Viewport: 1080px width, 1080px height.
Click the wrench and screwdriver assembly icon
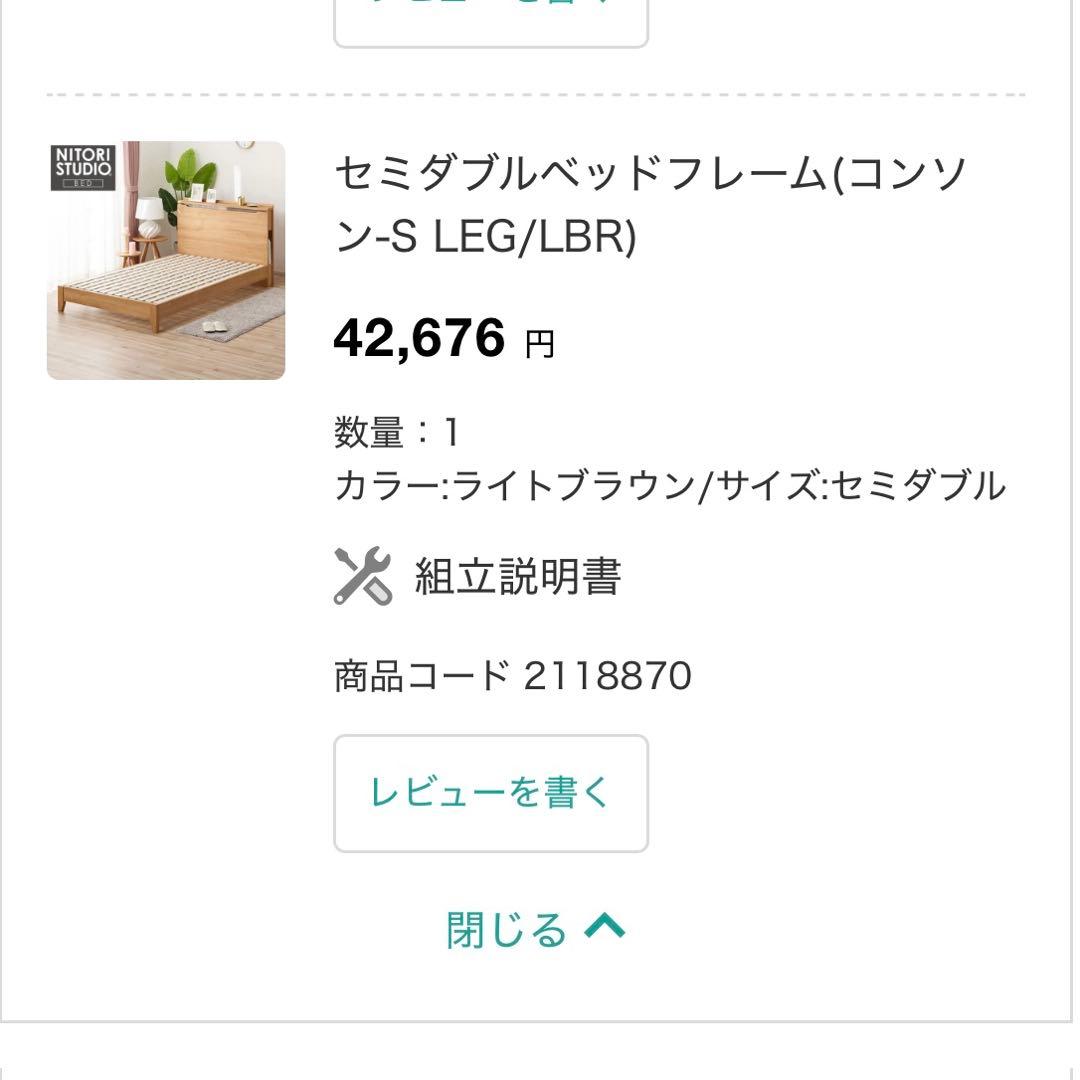tap(362, 576)
